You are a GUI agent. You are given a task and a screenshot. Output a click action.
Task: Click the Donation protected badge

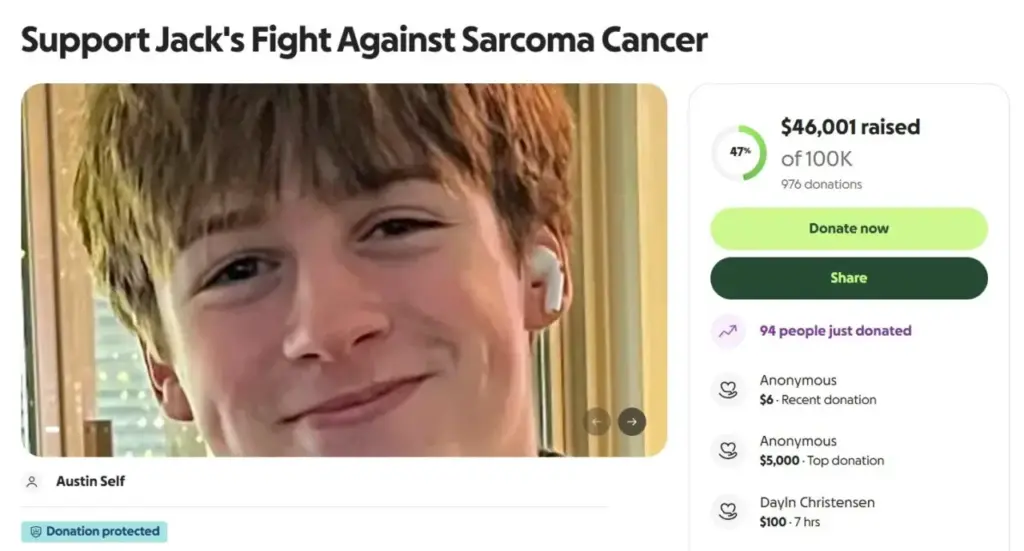(94, 531)
